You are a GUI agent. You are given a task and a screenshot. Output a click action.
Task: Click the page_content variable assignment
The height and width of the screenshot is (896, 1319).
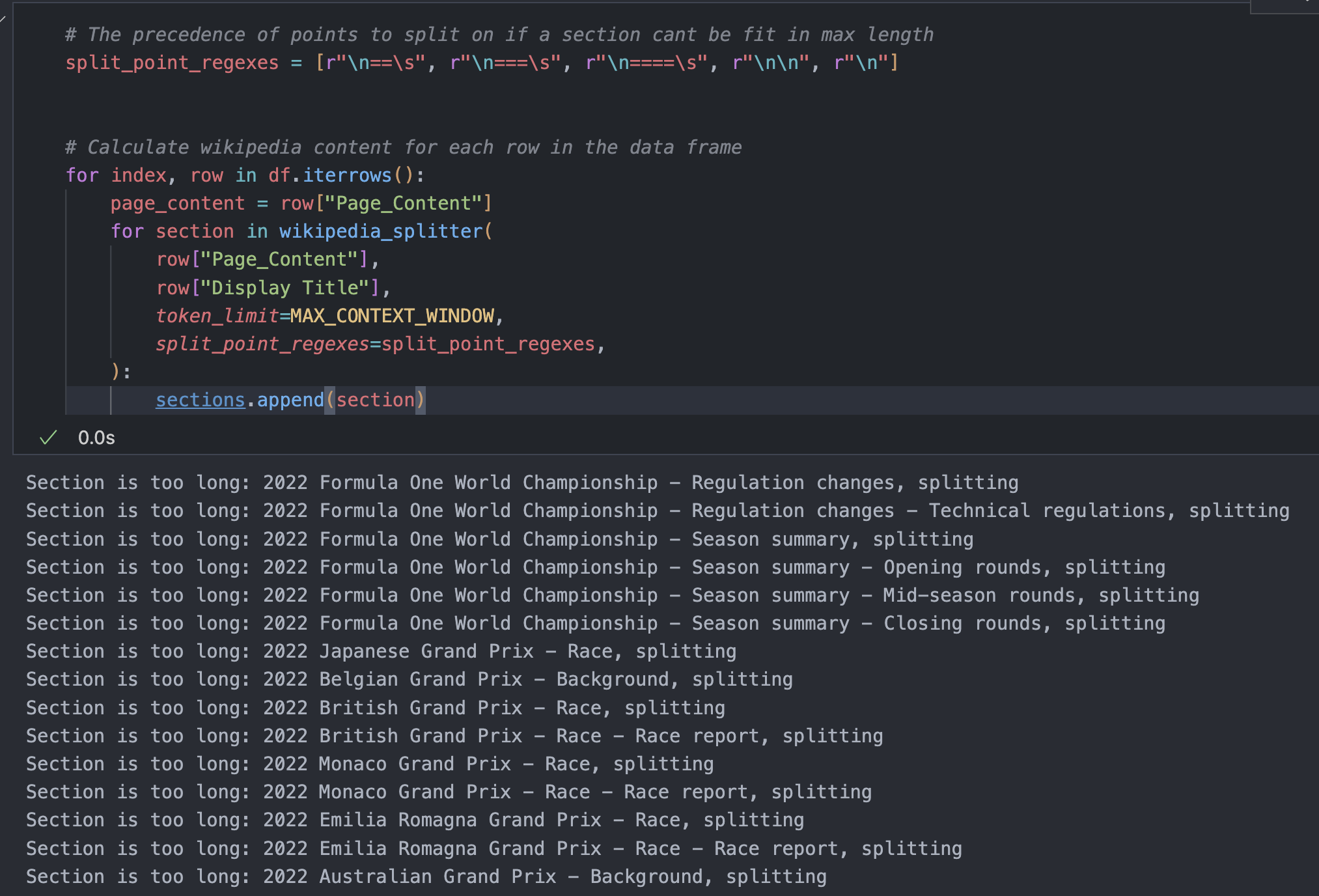coord(177,203)
